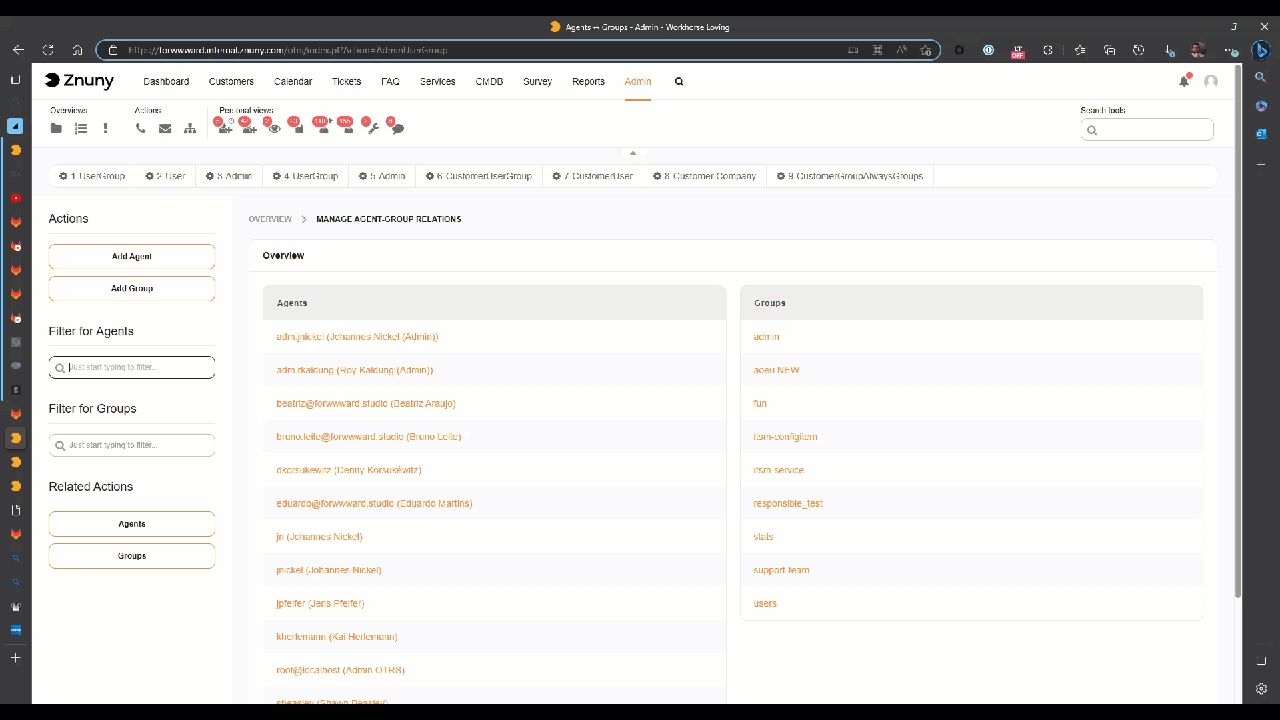Create a new phone ticket
This screenshot has height=720, width=1280.
[140, 128]
